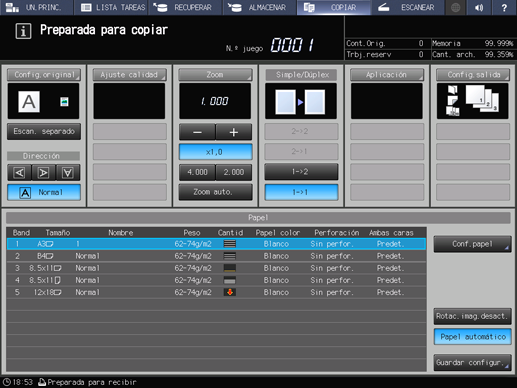Open Conf. papel settings
Viewport: 517px width, 388px height.
pyautogui.click(x=472, y=244)
